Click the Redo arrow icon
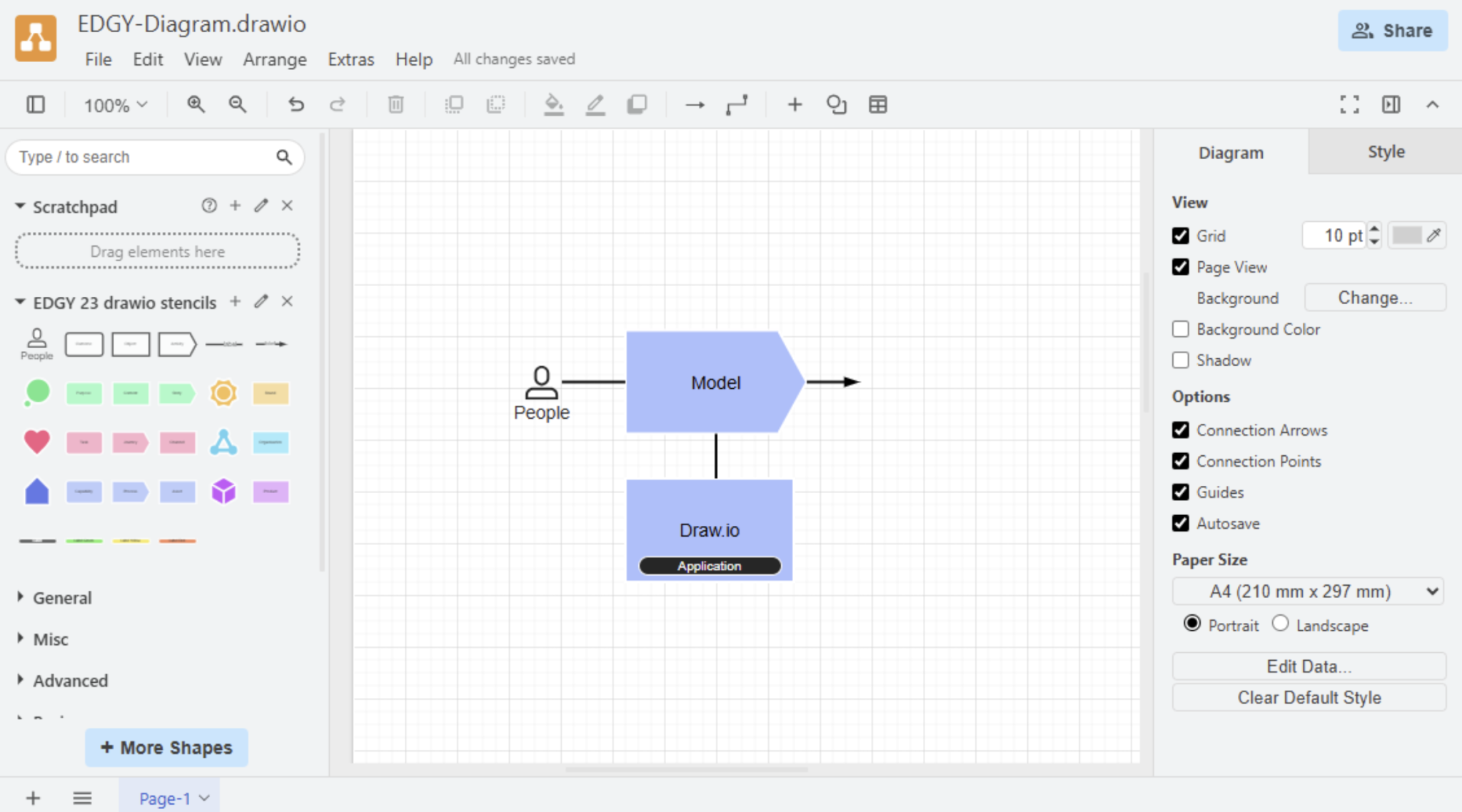 pyautogui.click(x=337, y=105)
